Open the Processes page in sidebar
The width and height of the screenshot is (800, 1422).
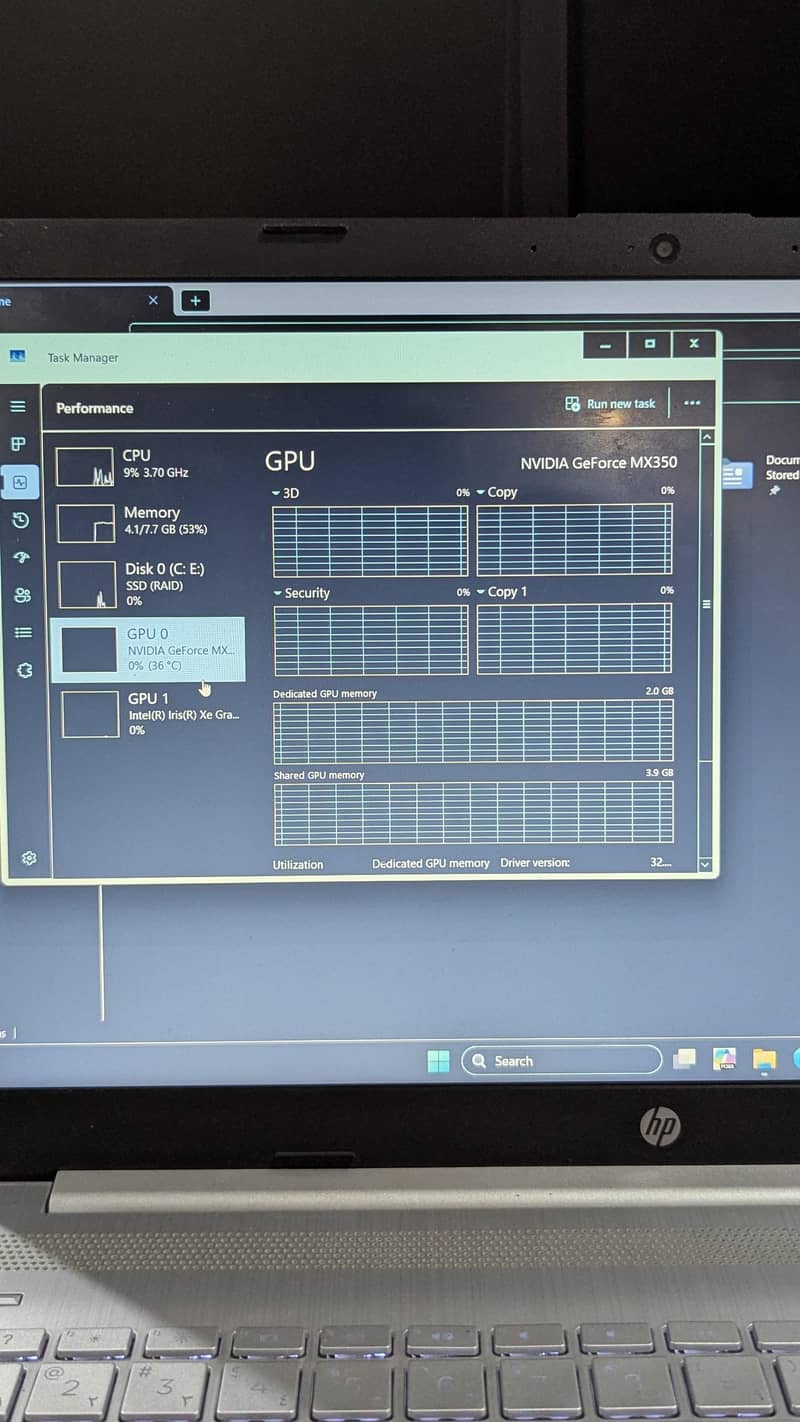(18, 444)
